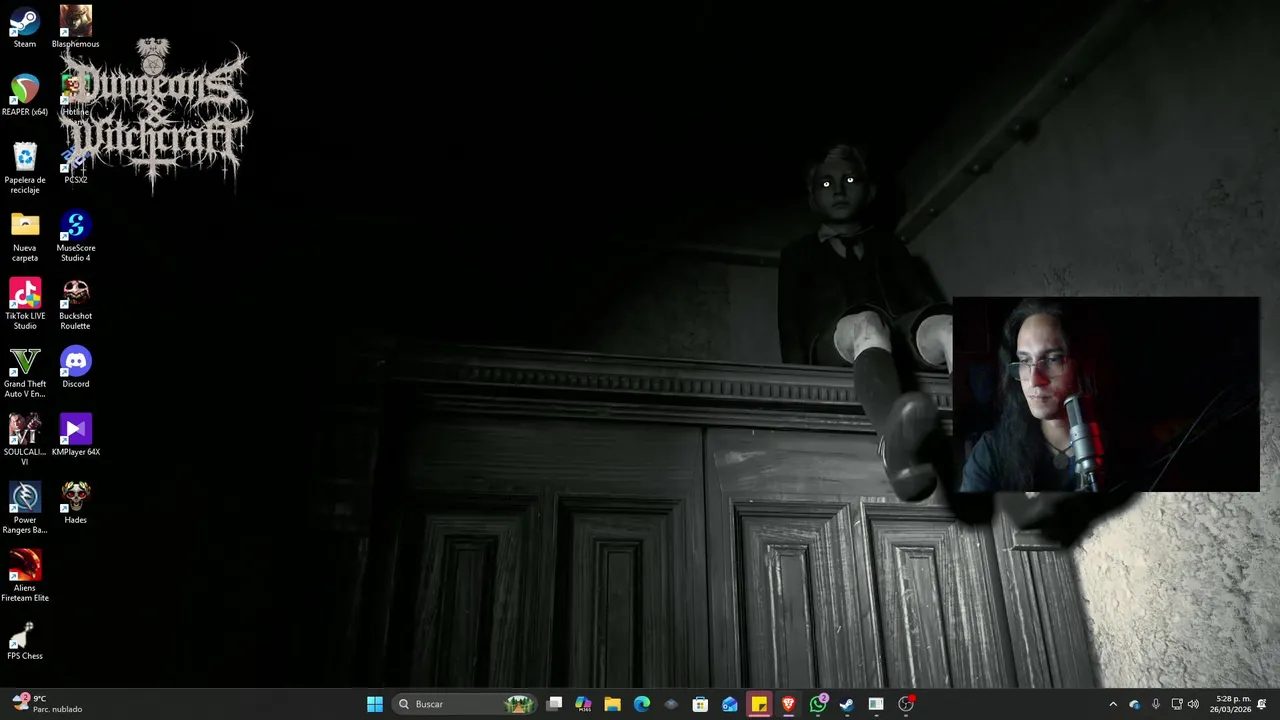The height and width of the screenshot is (720, 1280).
Task: Select the Hotline Miami desktop shortcut
Action: click(x=75, y=95)
